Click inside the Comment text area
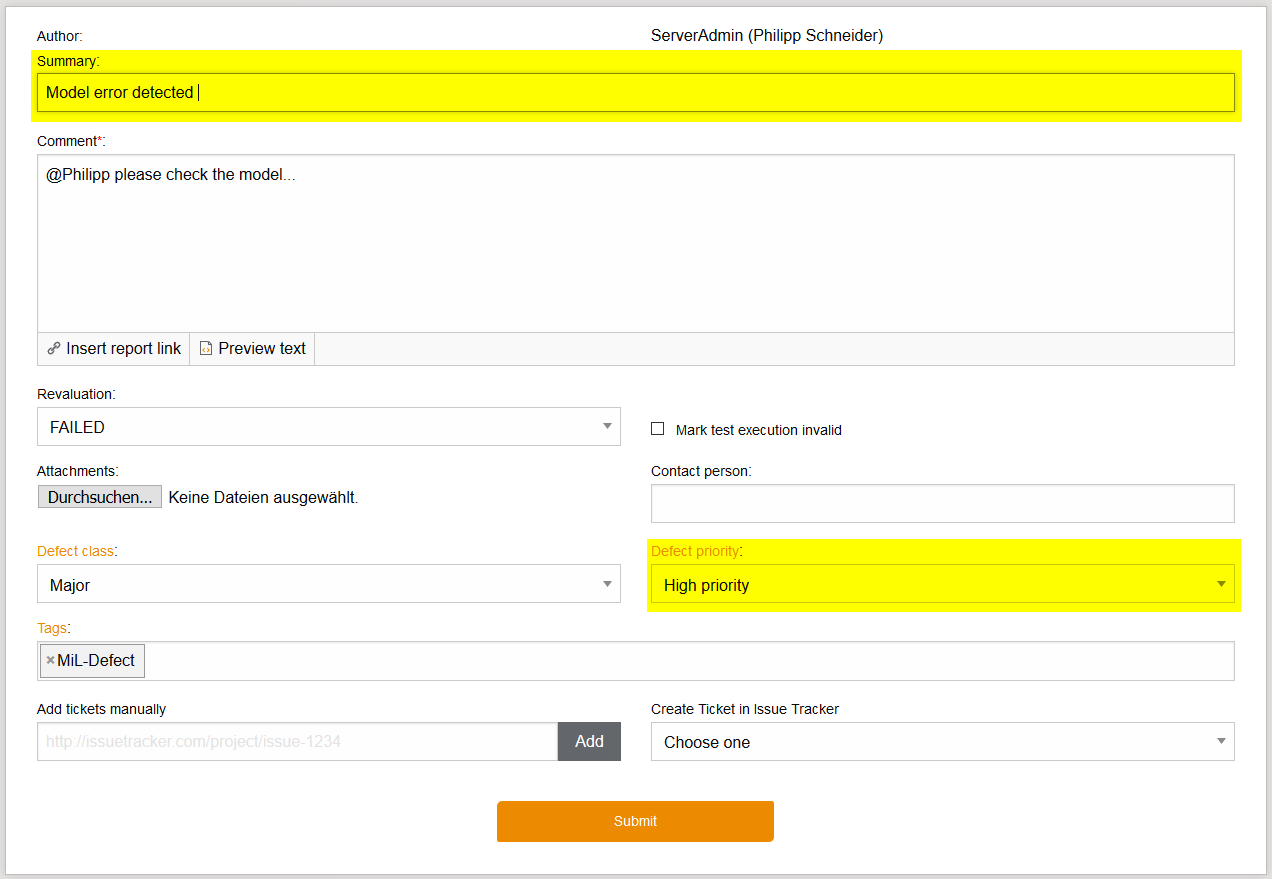This screenshot has height=879, width=1272. 635,250
